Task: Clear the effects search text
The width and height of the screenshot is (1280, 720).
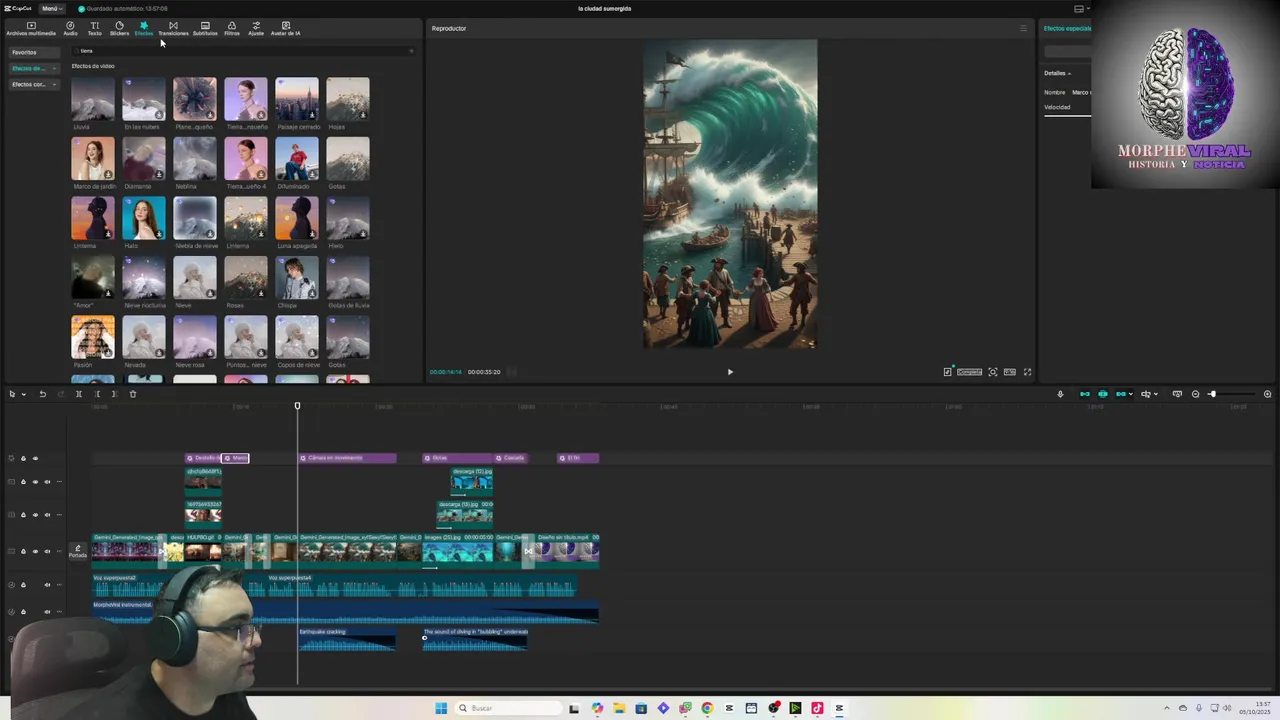Action: pyautogui.click(x=410, y=51)
